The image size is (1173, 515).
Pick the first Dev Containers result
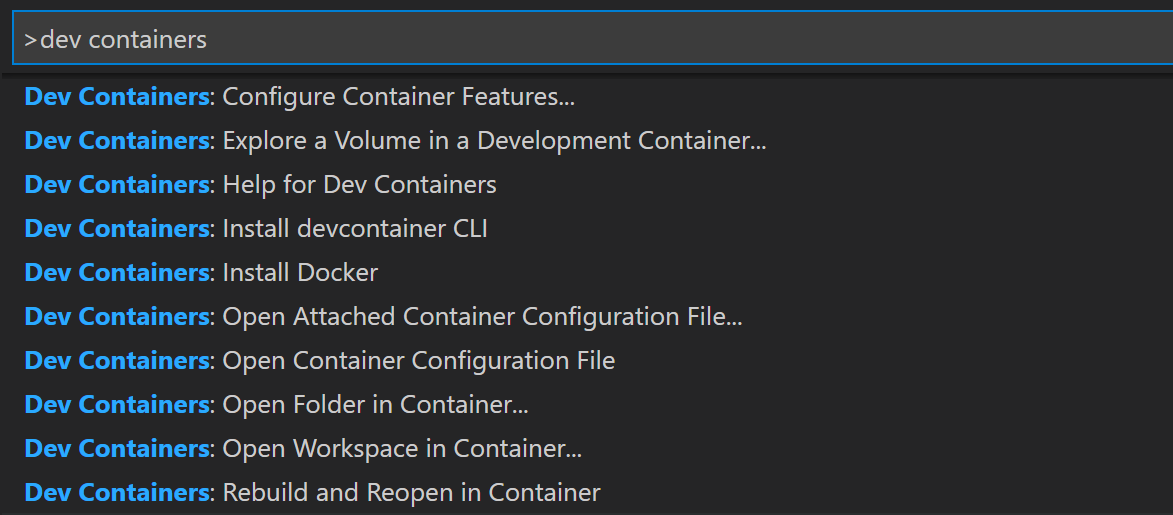tap(300, 97)
